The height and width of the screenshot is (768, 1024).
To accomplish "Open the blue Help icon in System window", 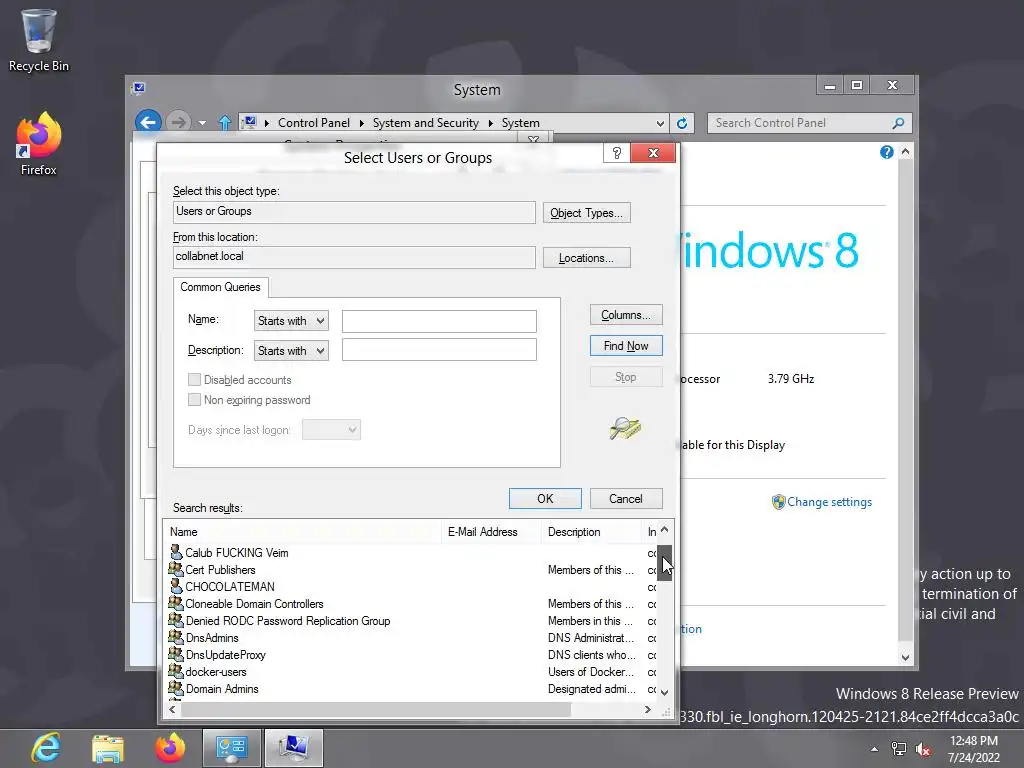I will [886, 152].
